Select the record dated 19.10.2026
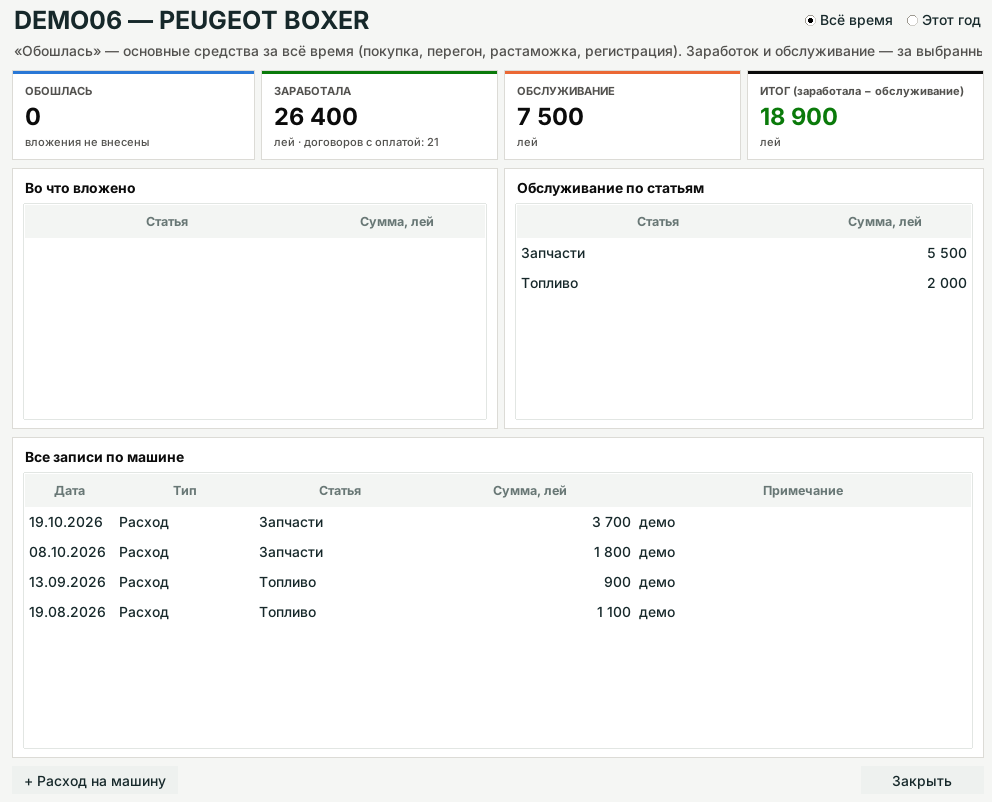Viewport: 992px width, 802px height. point(498,522)
